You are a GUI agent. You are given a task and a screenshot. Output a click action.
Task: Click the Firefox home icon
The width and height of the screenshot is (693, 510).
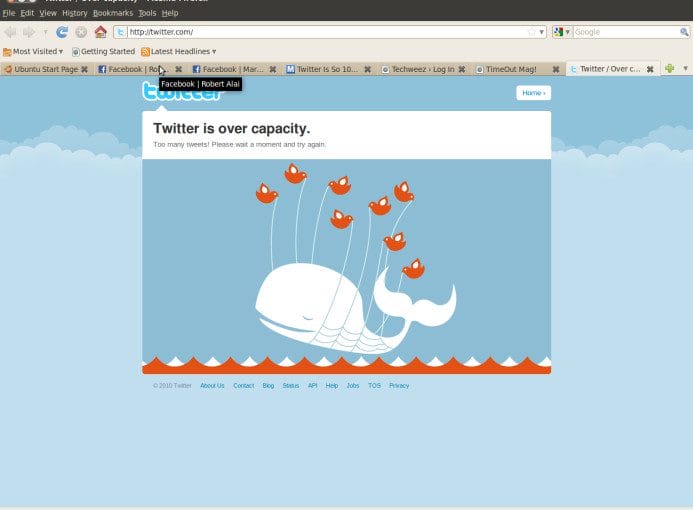pyautogui.click(x=100, y=32)
